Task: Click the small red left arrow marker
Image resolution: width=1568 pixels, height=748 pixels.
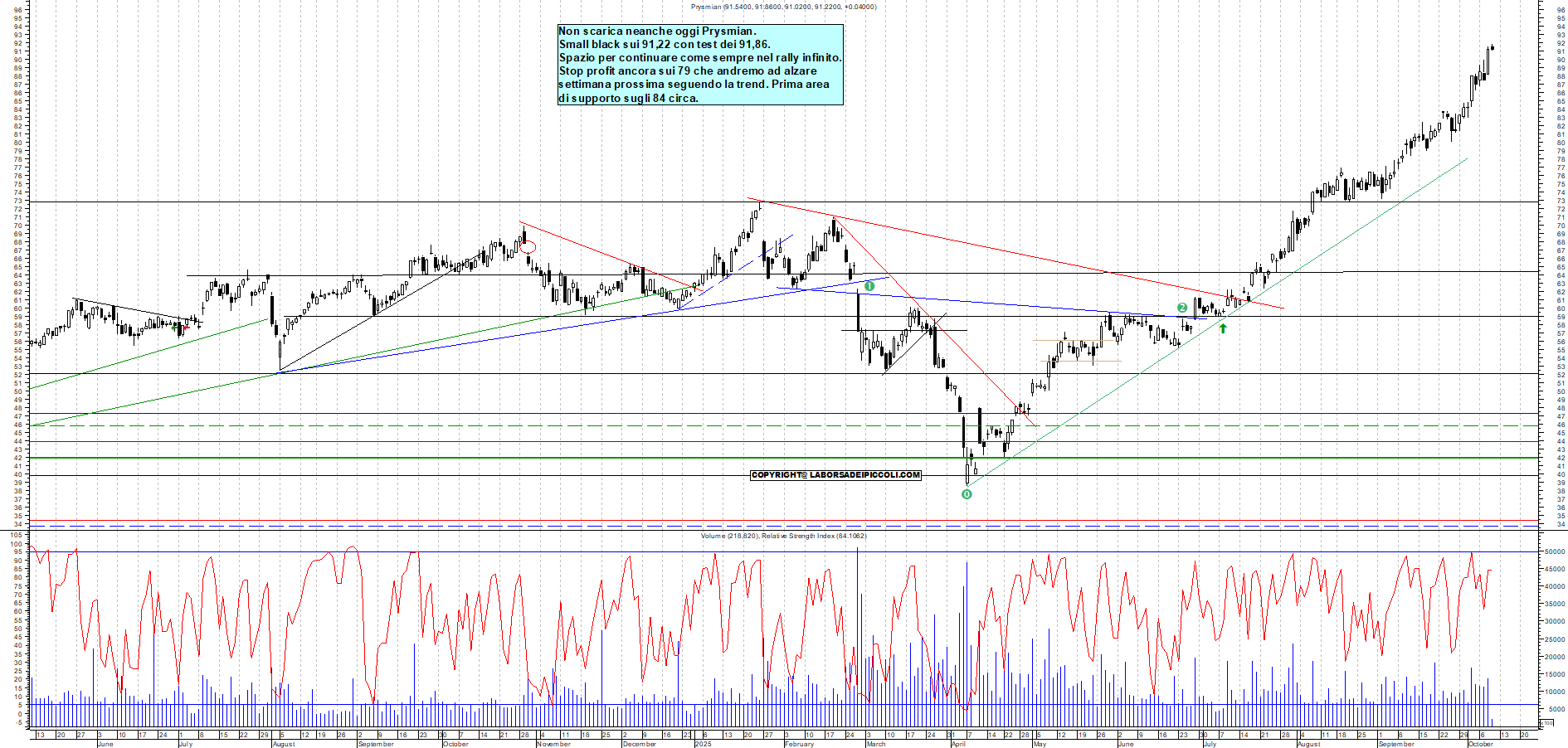Action: point(186,328)
